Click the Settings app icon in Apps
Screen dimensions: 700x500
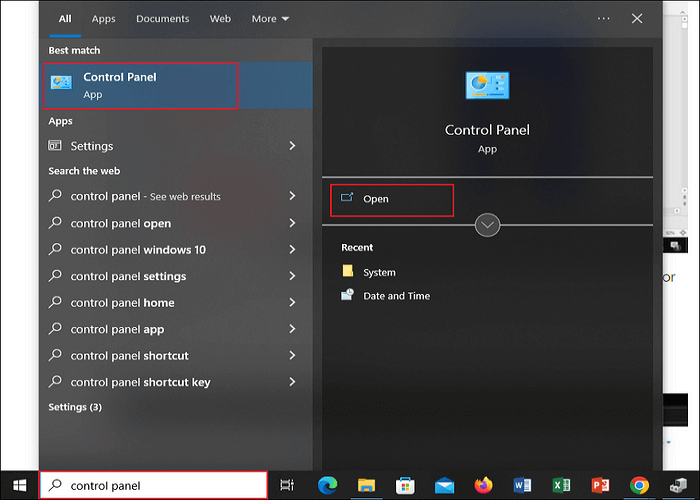(55, 146)
